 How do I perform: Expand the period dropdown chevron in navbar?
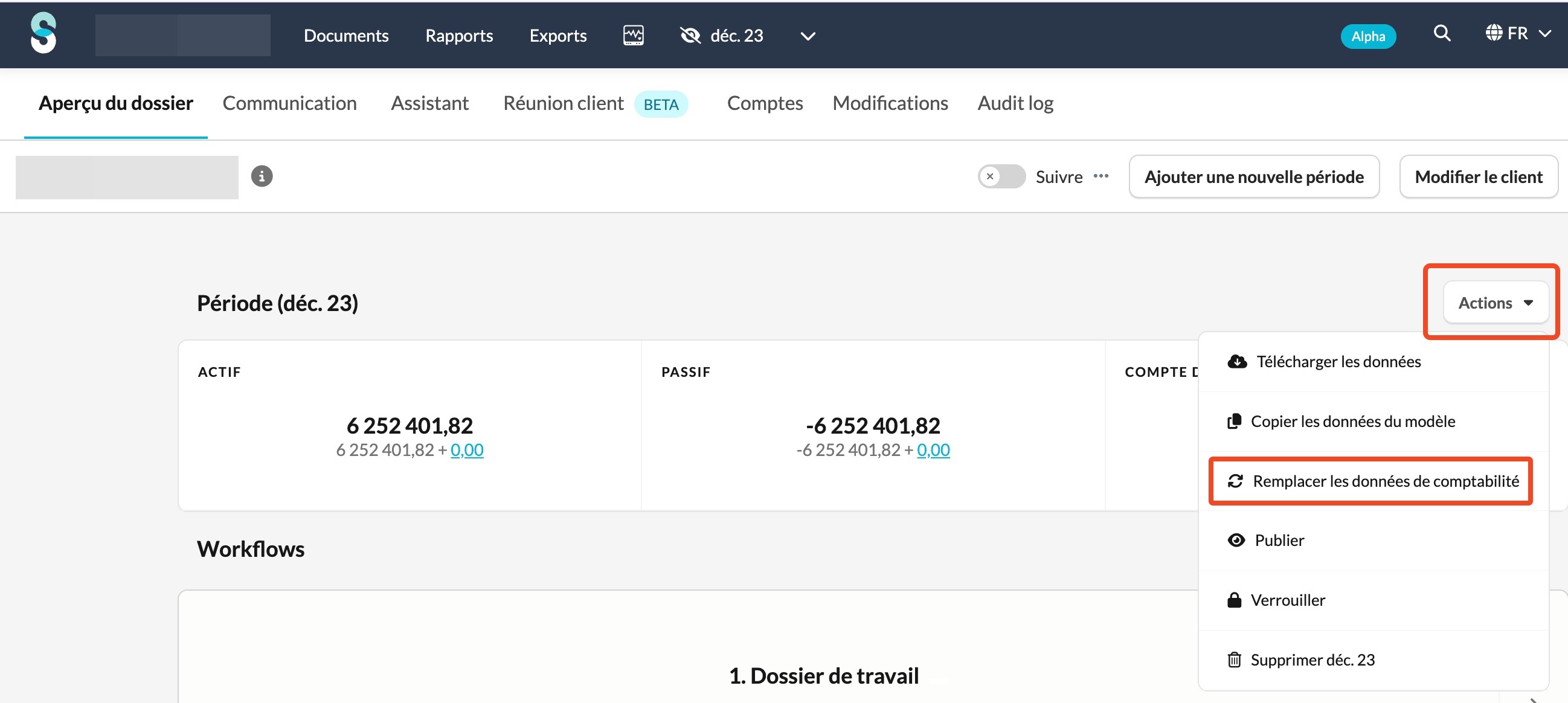(807, 36)
